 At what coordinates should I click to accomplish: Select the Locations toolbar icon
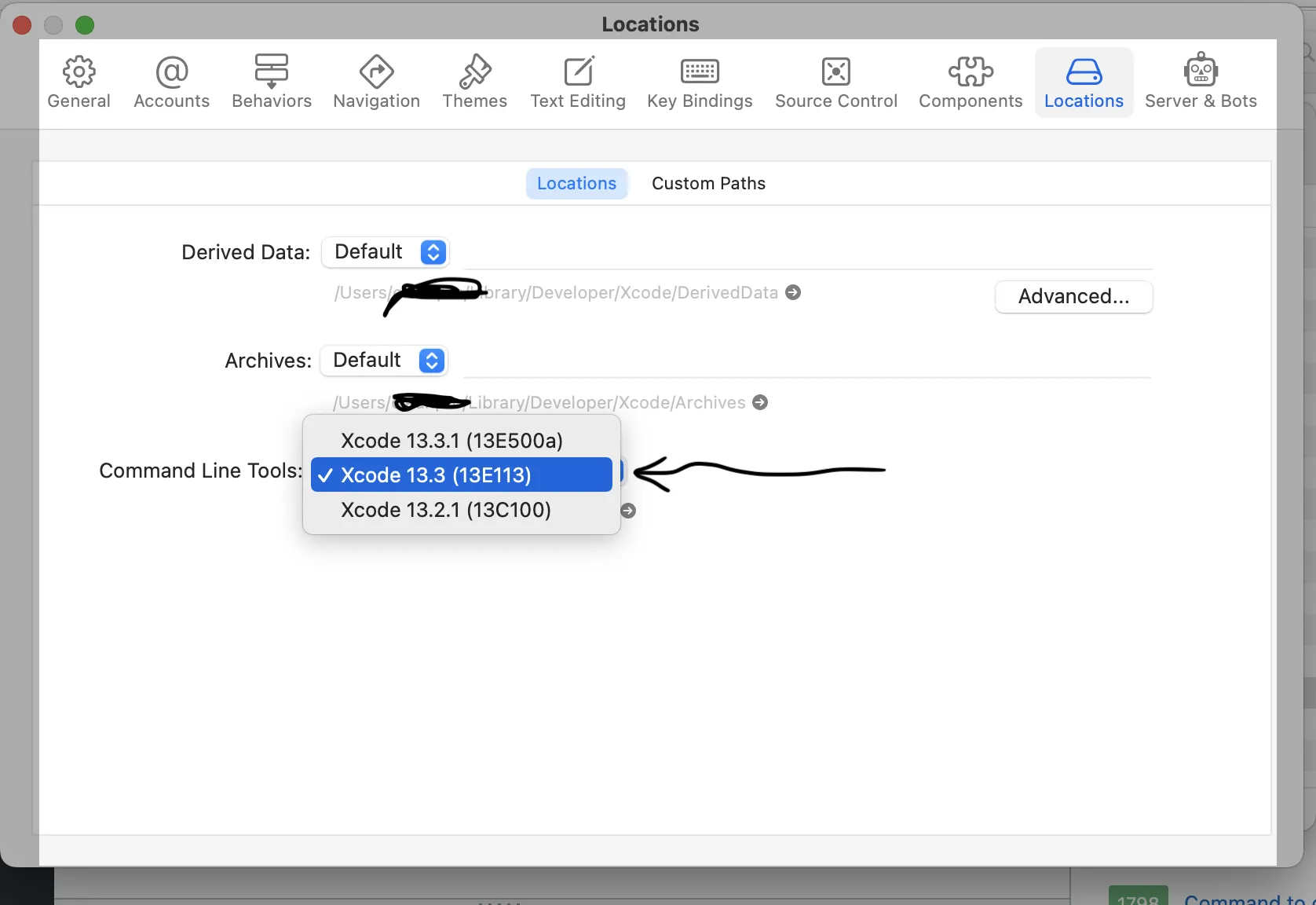point(1084,82)
